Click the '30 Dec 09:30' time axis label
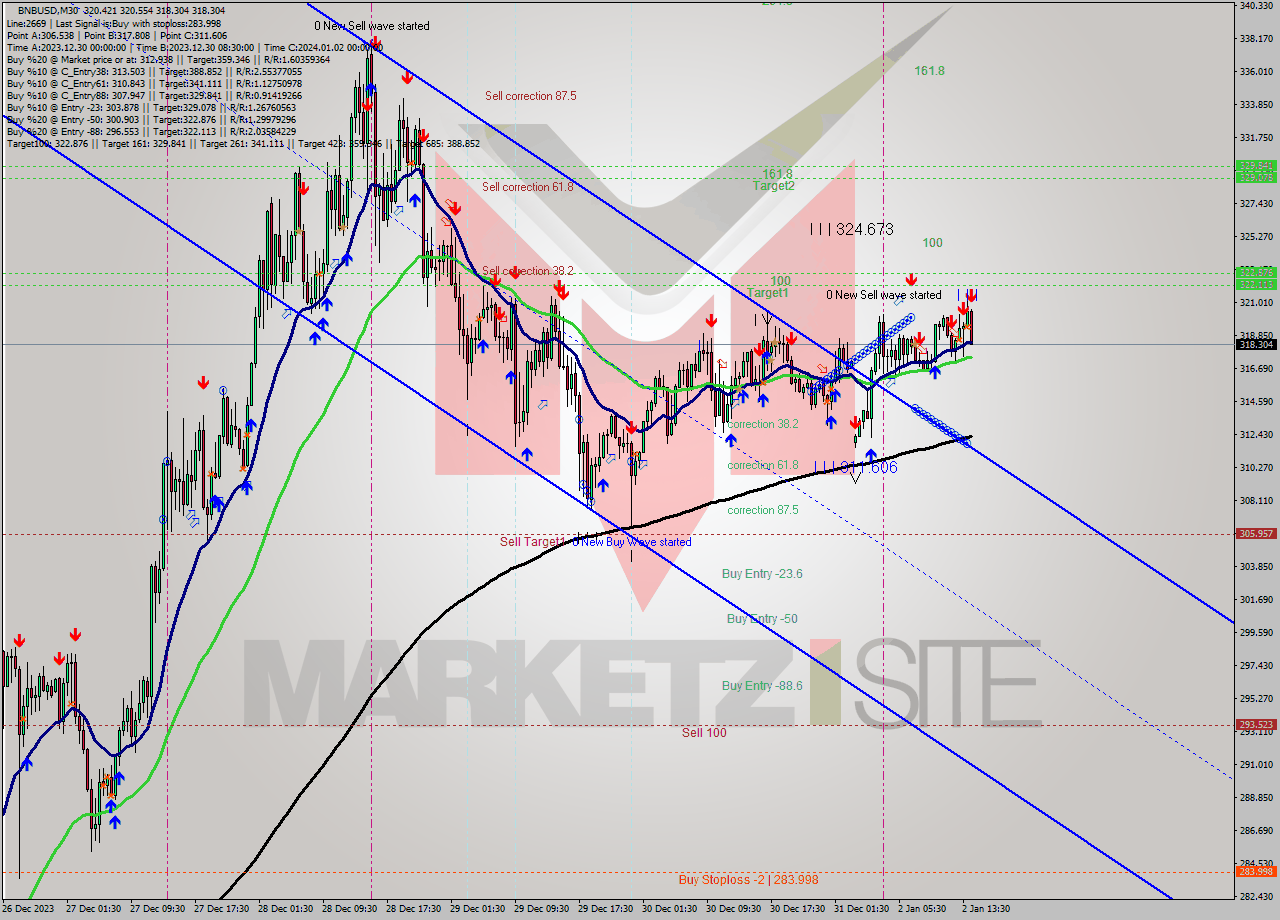This screenshot has height=920, width=1280. (x=735, y=909)
